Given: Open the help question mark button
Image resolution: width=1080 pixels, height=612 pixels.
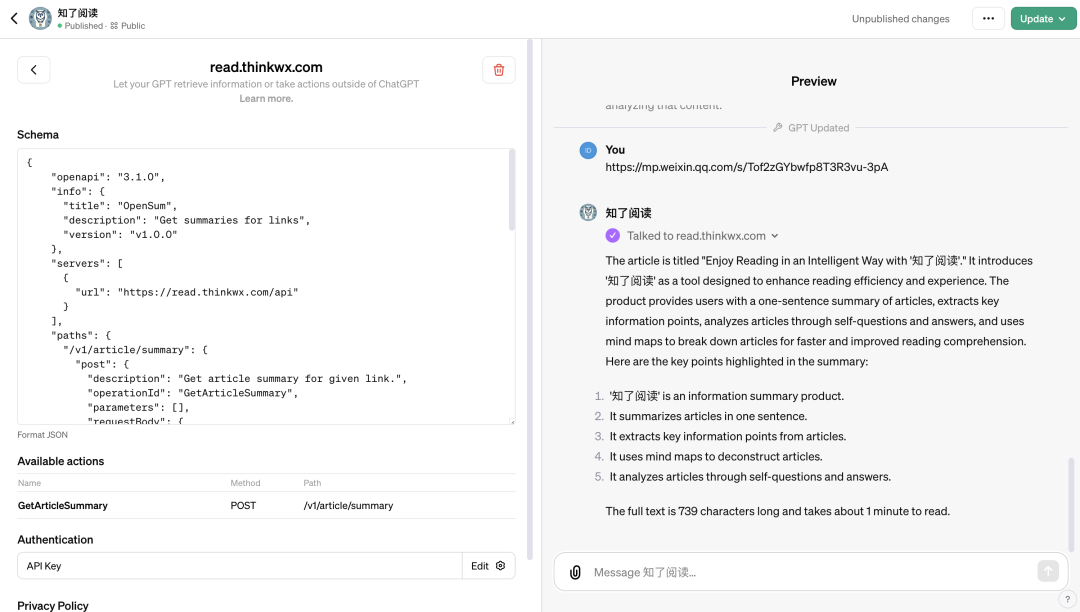Looking at the screenshot, I should (1067, 599).
